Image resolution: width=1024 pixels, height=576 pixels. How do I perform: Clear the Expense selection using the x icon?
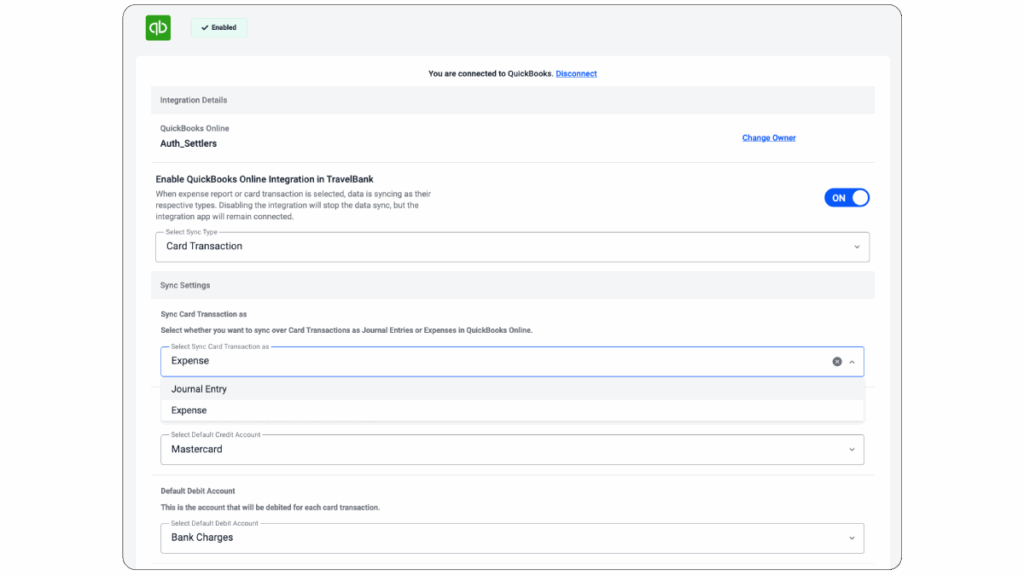838,361
